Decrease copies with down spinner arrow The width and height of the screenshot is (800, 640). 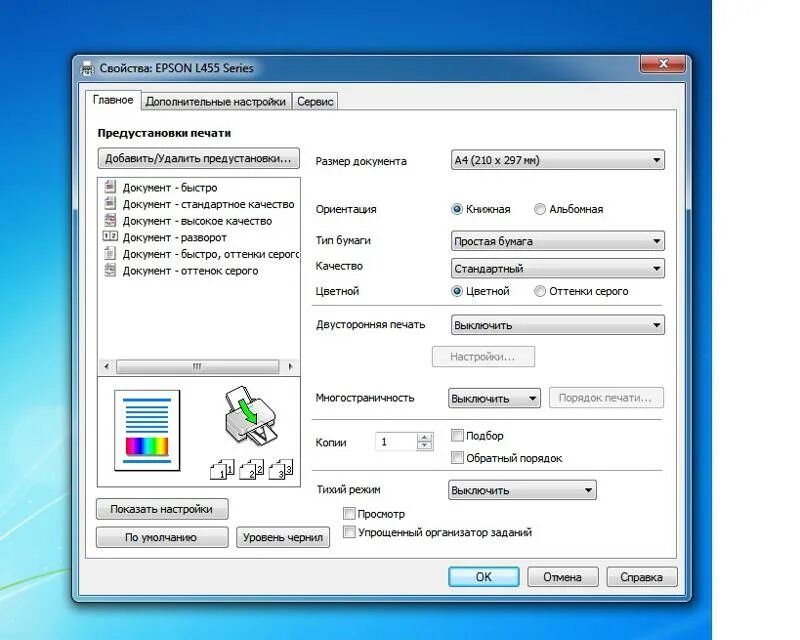[x=424, y=446]
